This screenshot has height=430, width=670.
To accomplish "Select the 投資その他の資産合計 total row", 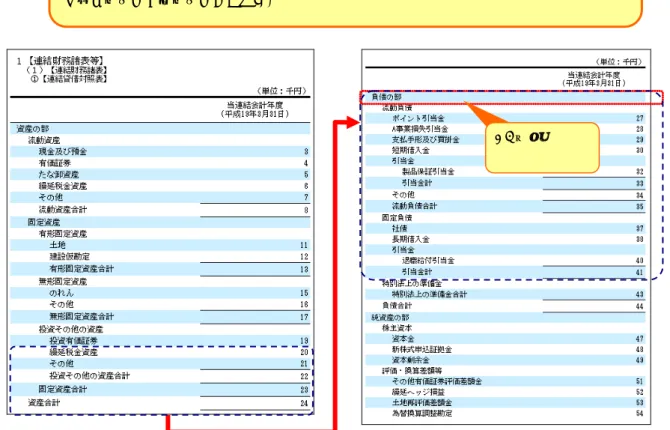I will tap(160, 376).
